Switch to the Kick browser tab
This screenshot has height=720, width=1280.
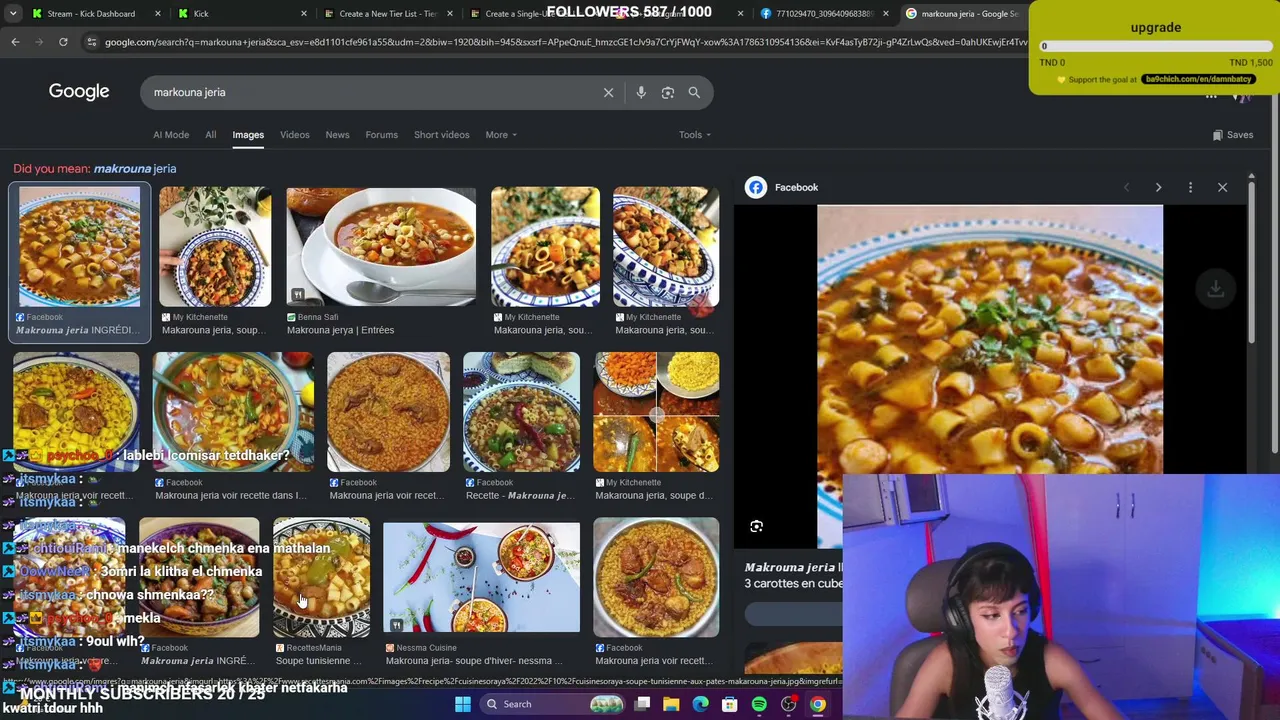pyautogui.click(x=242, y=14)
